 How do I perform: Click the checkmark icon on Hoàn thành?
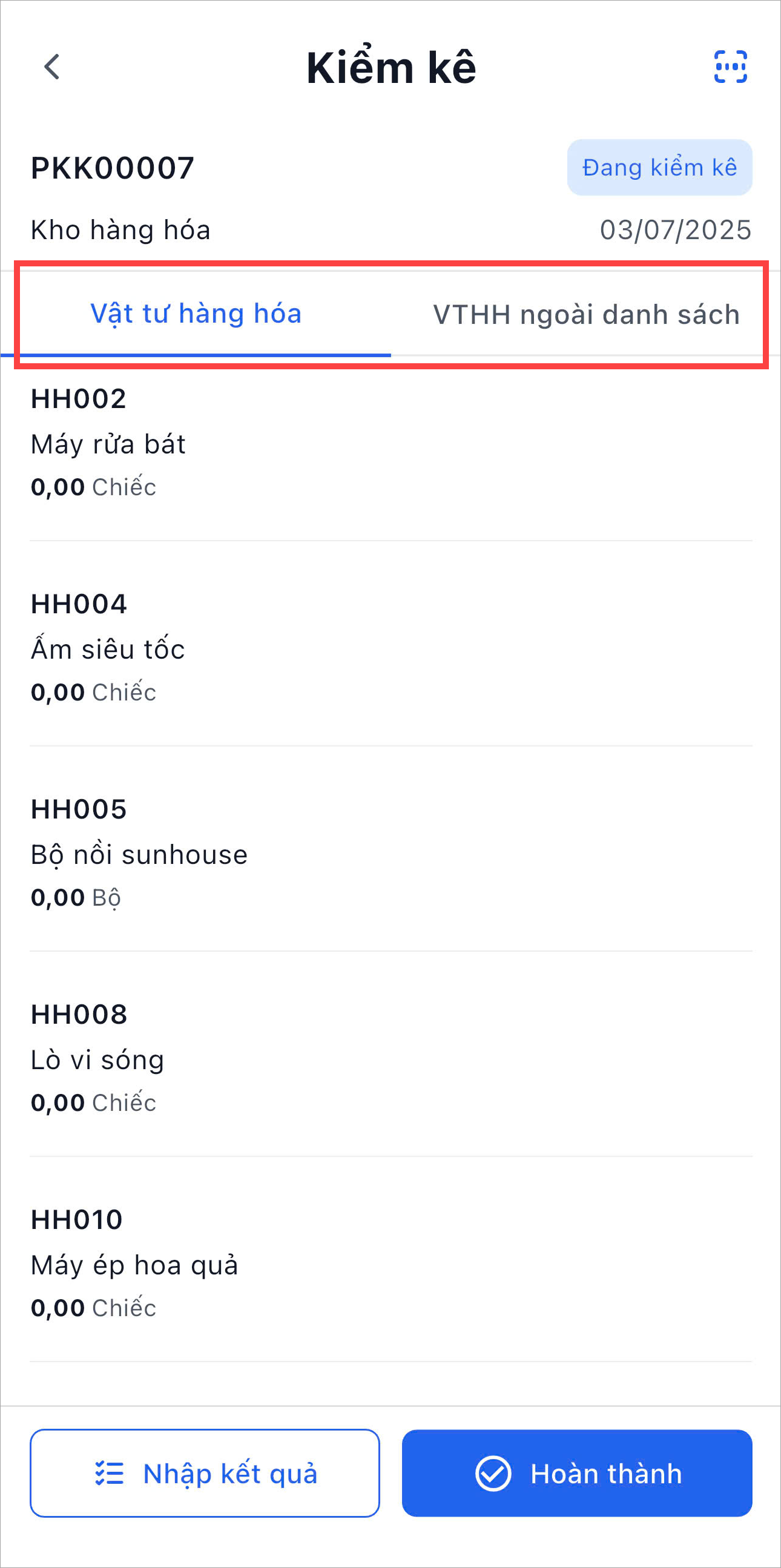pyautogui.click(x=492, y=1474)
